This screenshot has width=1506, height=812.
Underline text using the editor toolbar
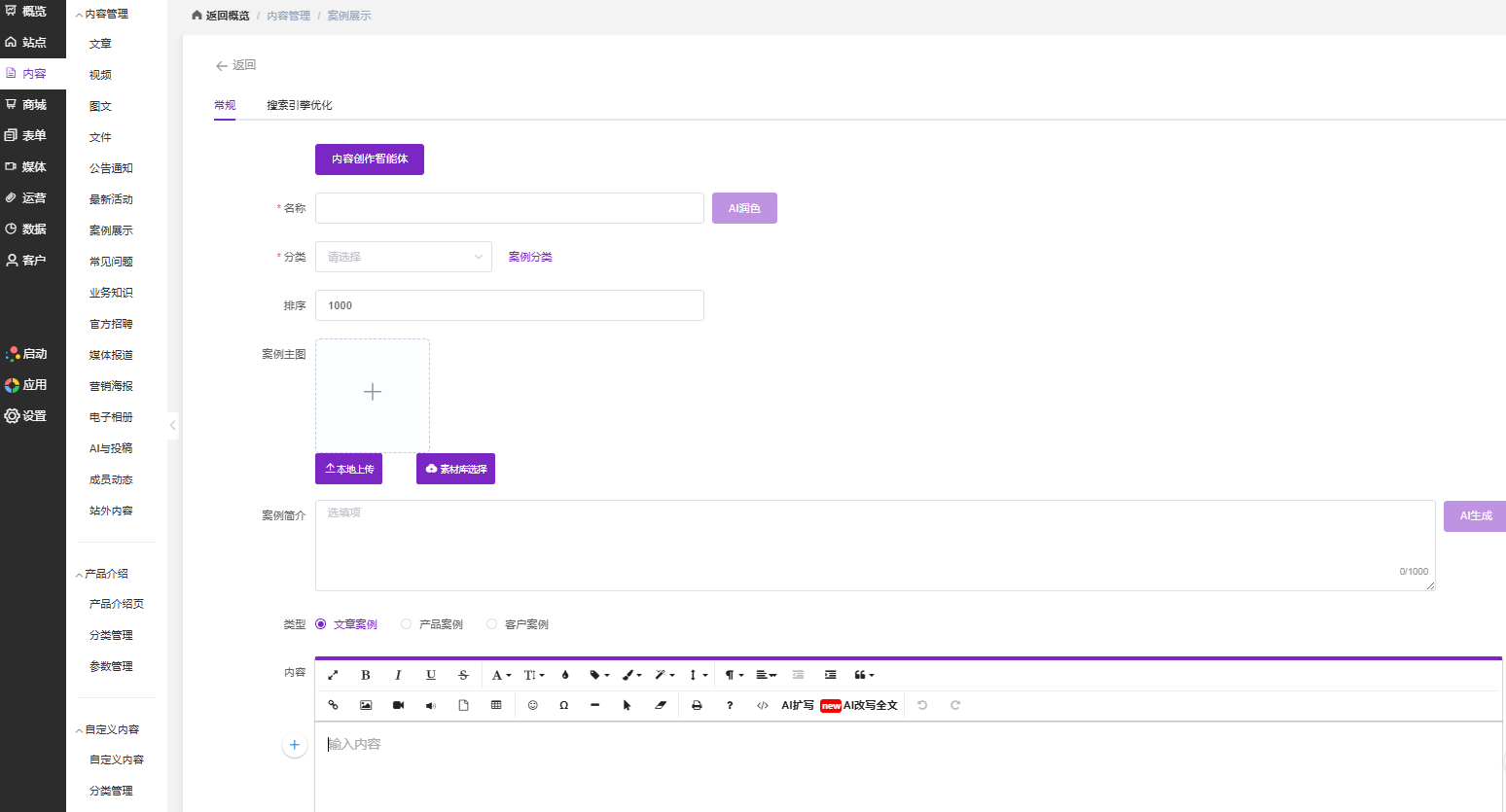pos(431,675)
